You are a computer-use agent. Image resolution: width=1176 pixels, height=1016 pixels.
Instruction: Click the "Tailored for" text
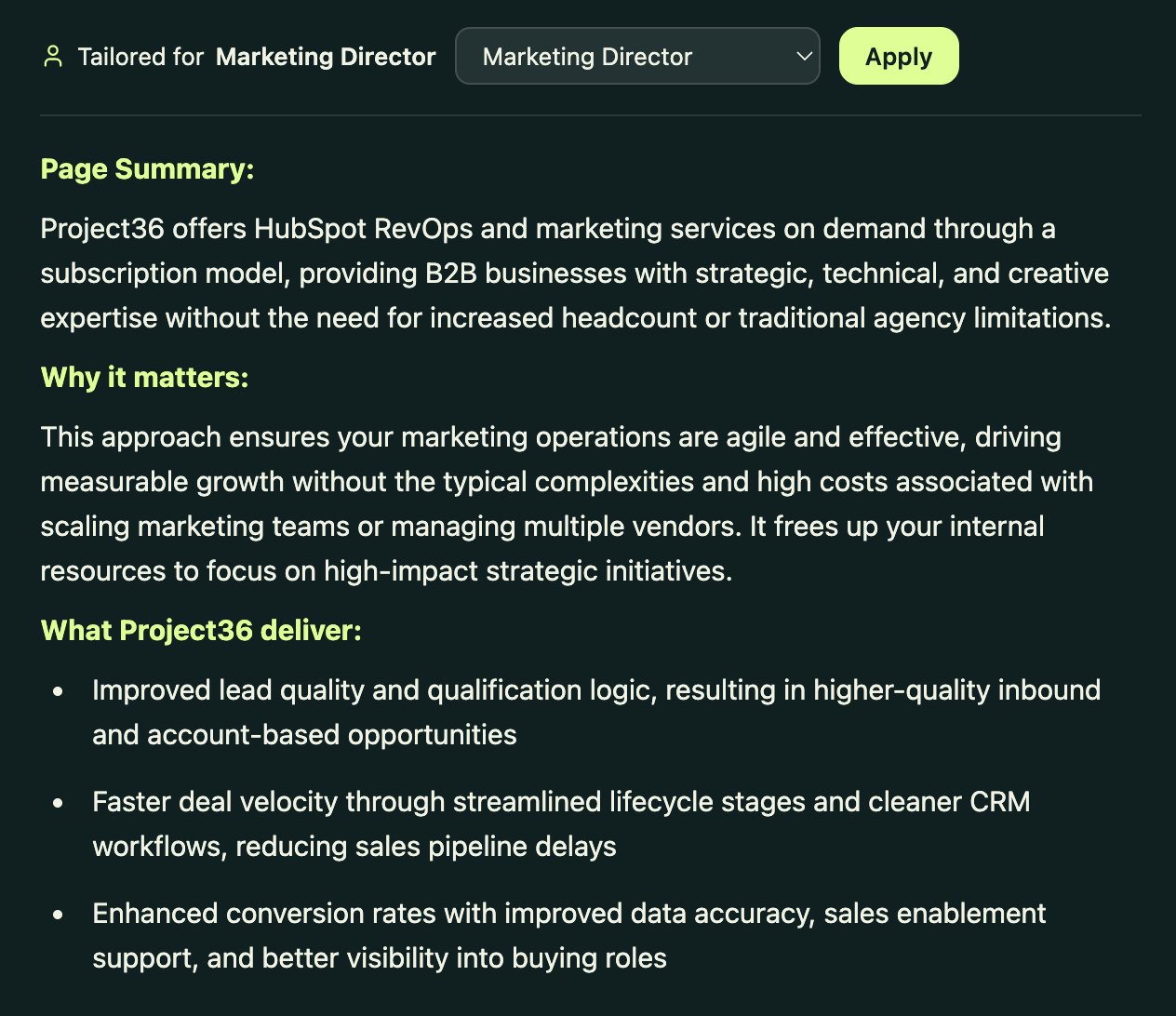(140, 57)
